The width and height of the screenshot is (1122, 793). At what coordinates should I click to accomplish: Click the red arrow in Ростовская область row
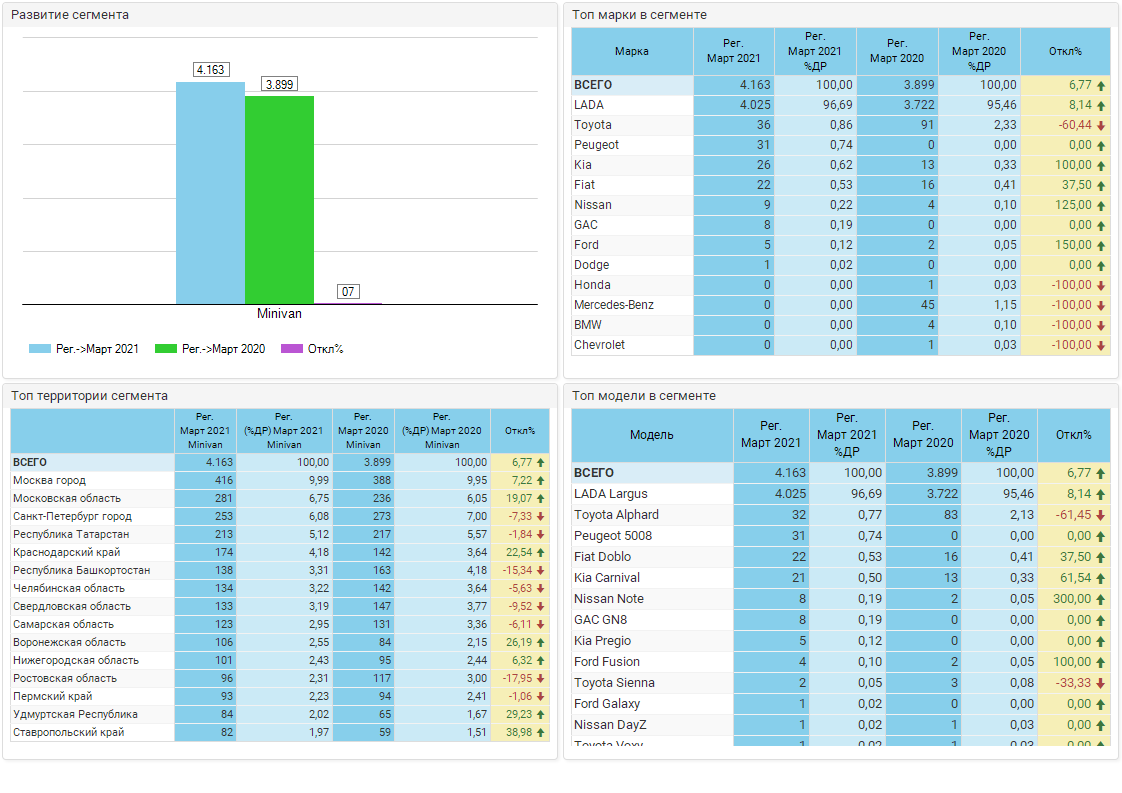[x=541, y=679]
